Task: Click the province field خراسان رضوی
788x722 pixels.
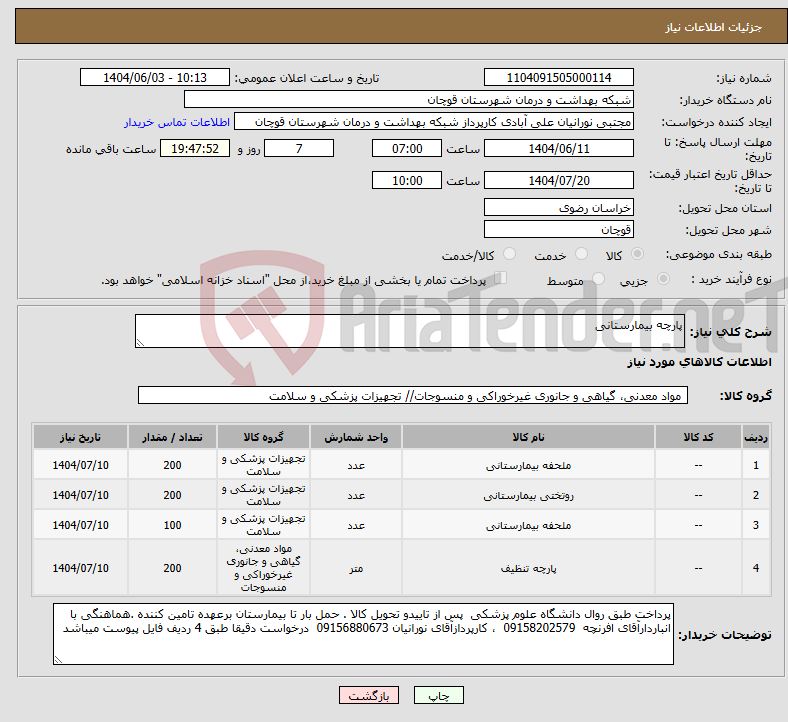Action: click(558, 208)
